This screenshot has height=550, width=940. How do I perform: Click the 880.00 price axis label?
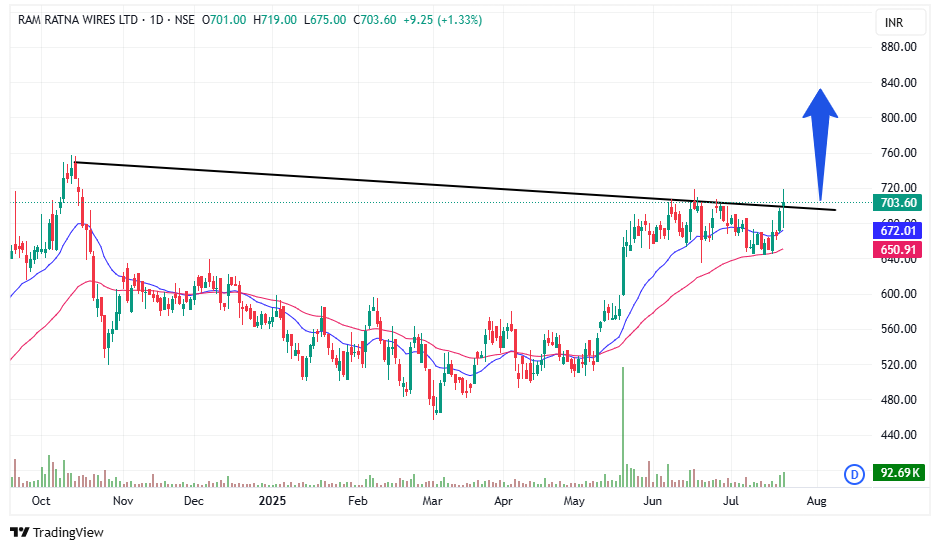(899, 47)
